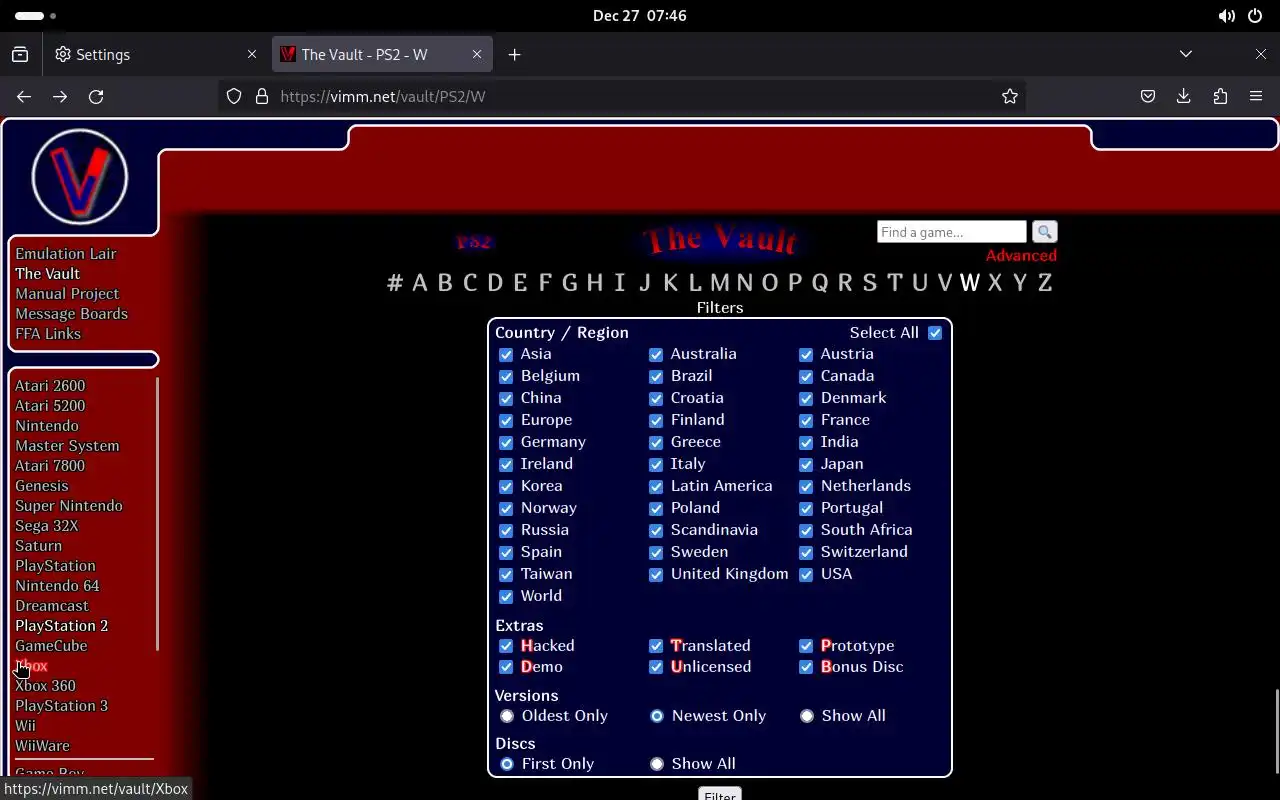Viewport: 1280px width, 800px height.
Task: Select First Only discs radio button
Action: coord(507,764)
